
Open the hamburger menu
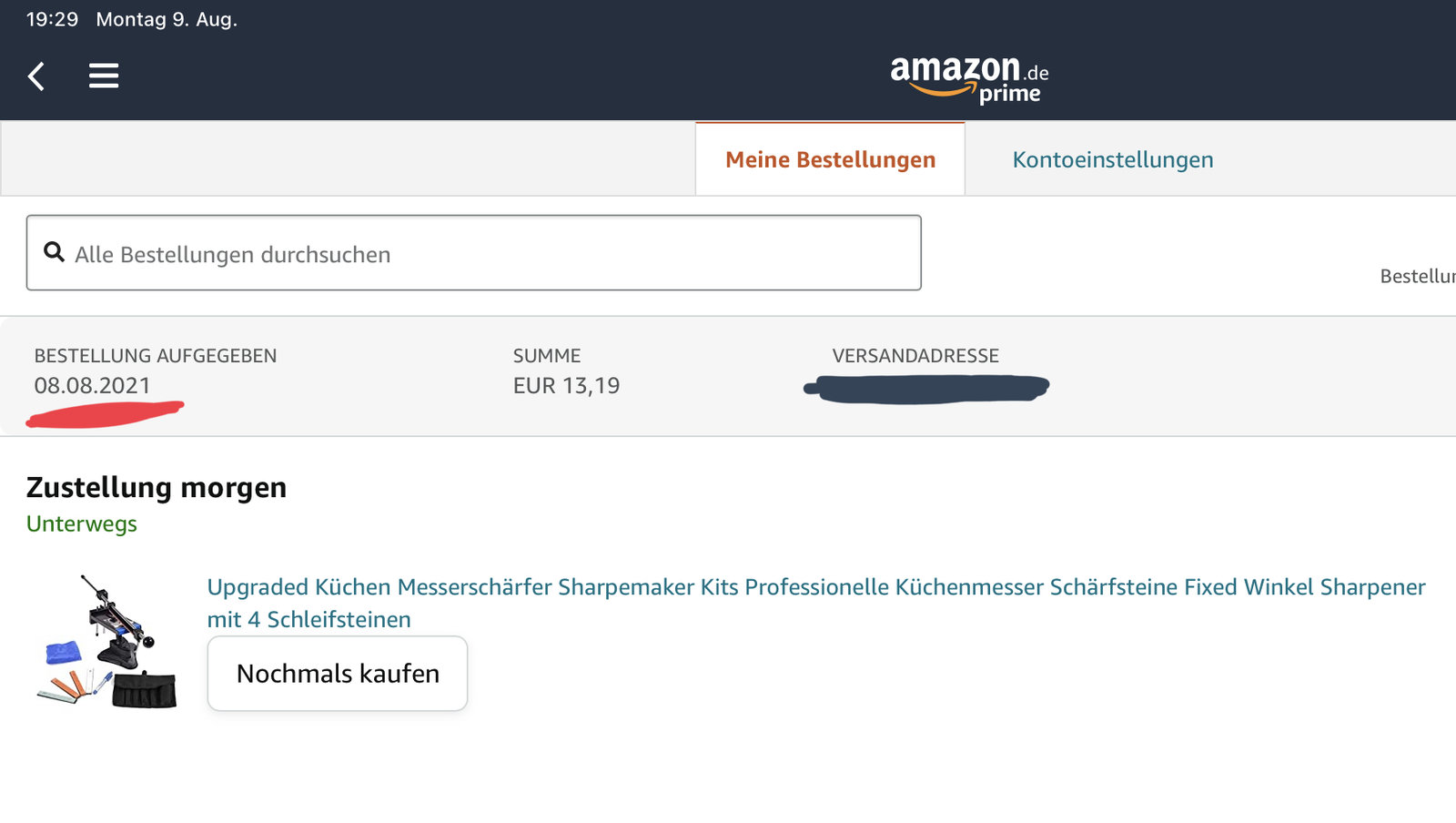(x=104, y=76)
